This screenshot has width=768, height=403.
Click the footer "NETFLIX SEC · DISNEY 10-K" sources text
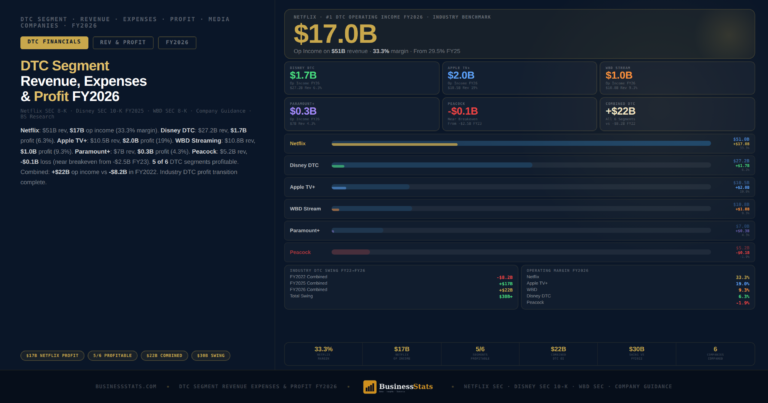(568, 387)
